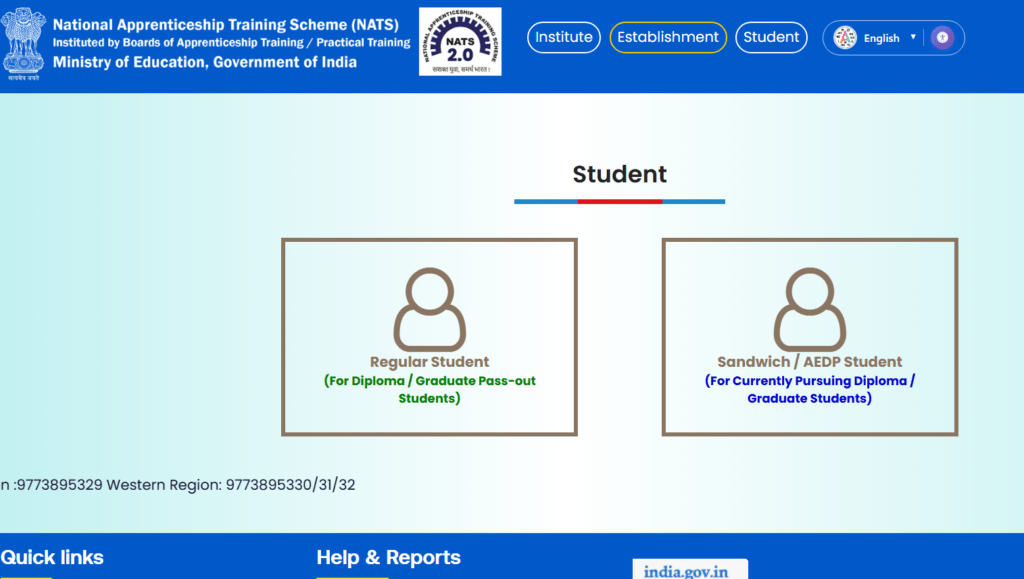The width and height of the screenshot is (1024, 579).
Task: Click the Ministry of Education header text
Action: click(204, 63)
